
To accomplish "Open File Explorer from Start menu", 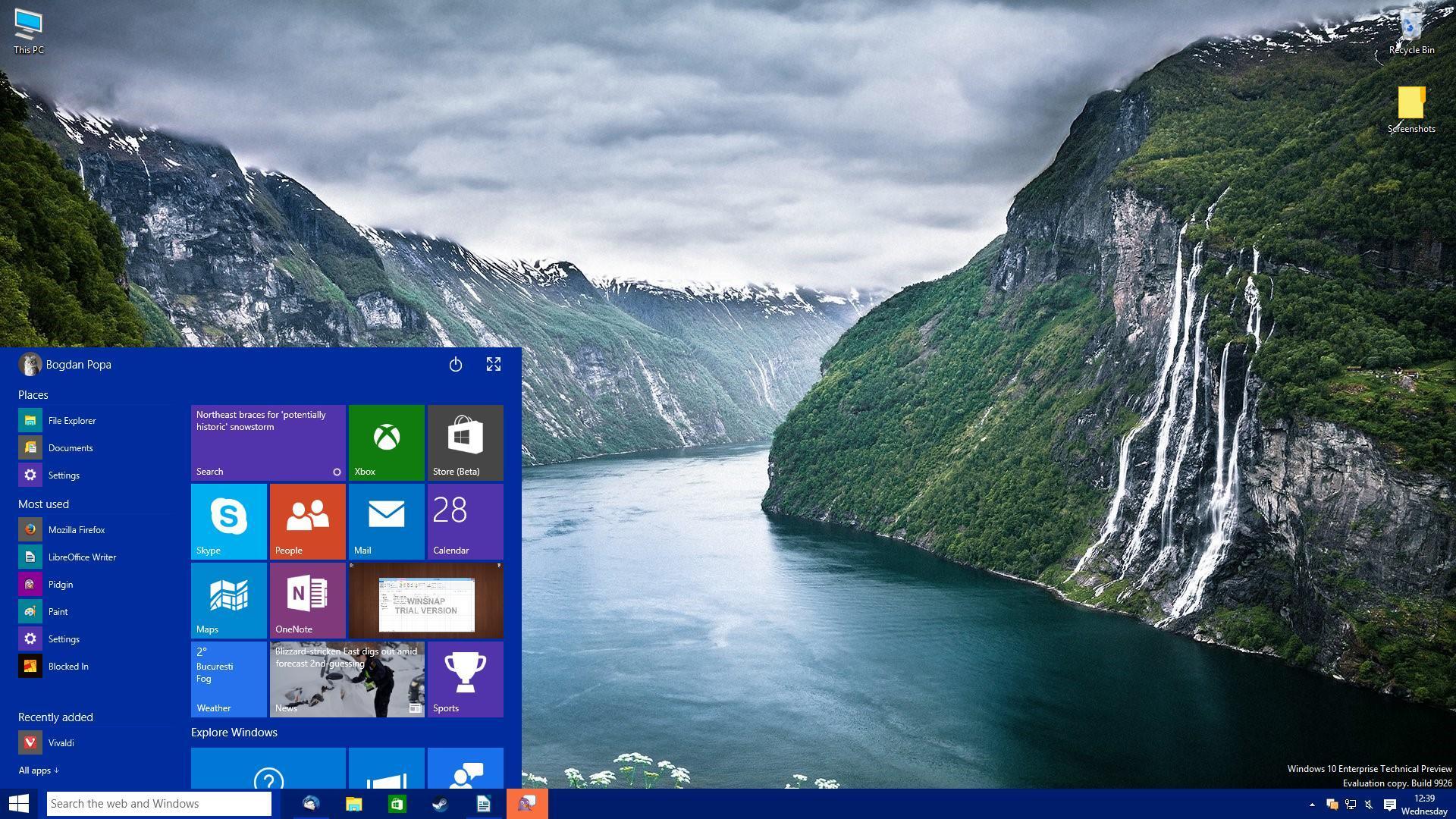I will pyautogui.click(x=71, y=419).
